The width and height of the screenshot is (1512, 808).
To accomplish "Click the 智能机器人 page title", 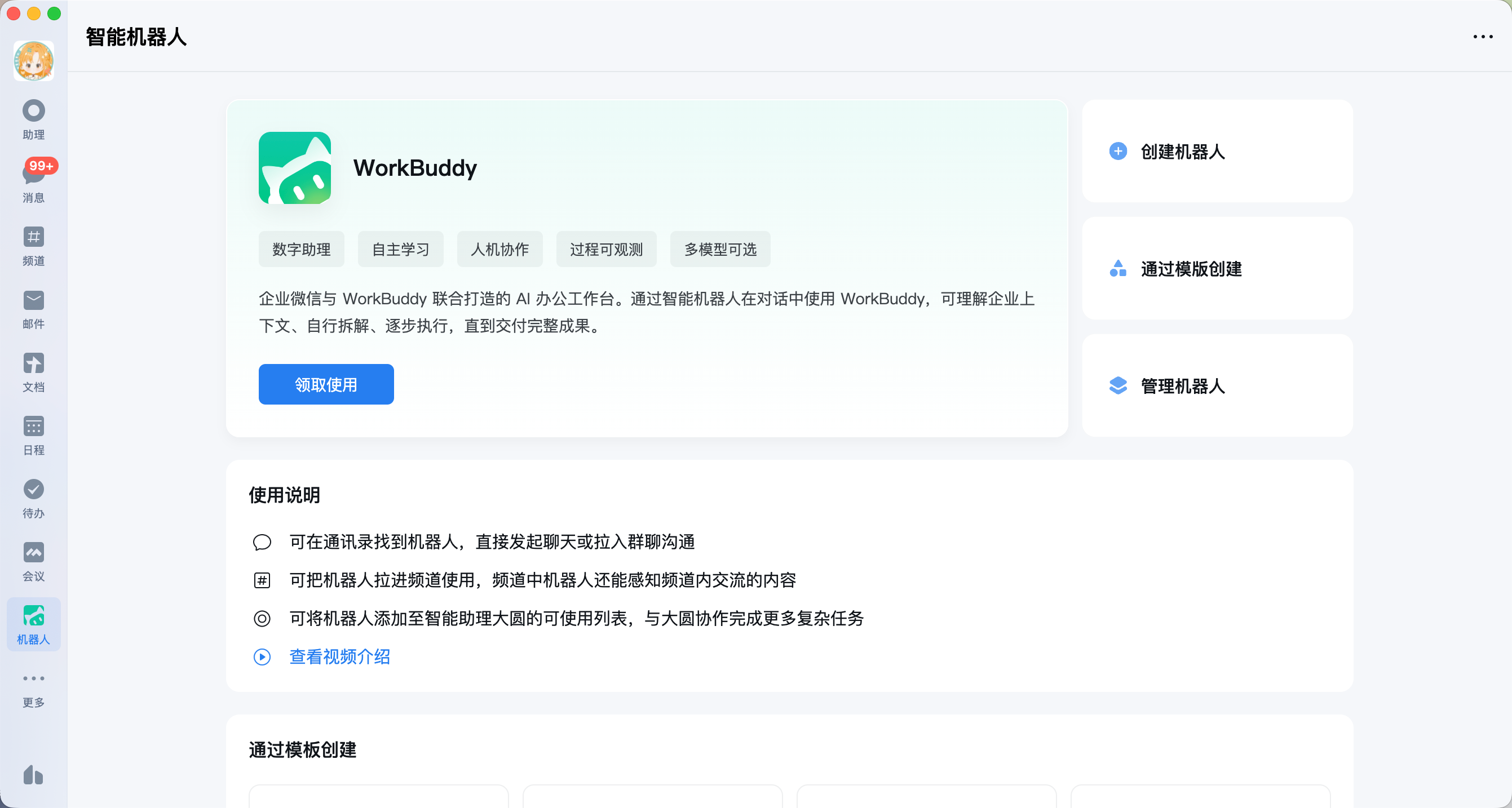I will [136, 37].
